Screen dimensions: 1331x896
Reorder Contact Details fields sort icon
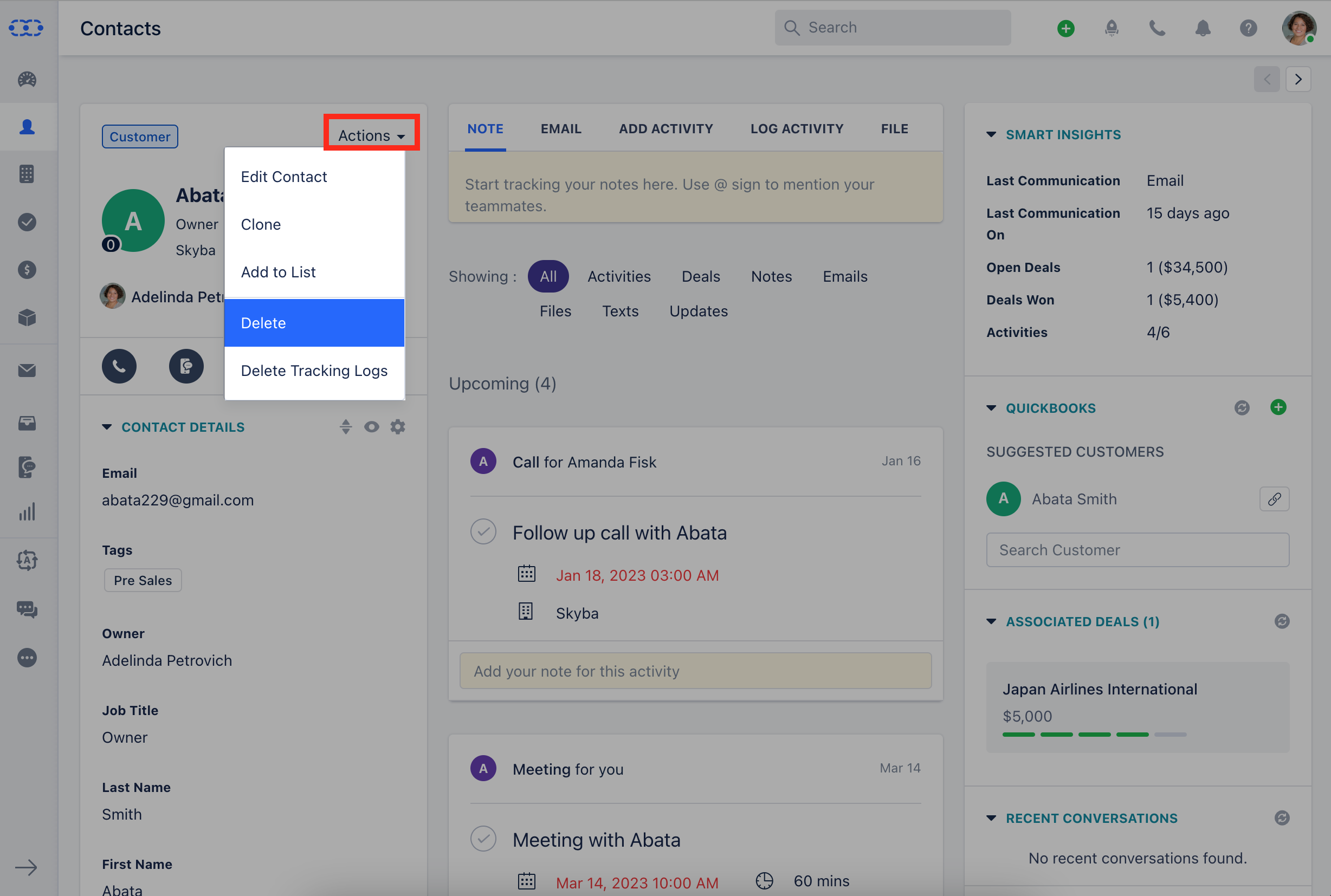[x=345, y=427]
